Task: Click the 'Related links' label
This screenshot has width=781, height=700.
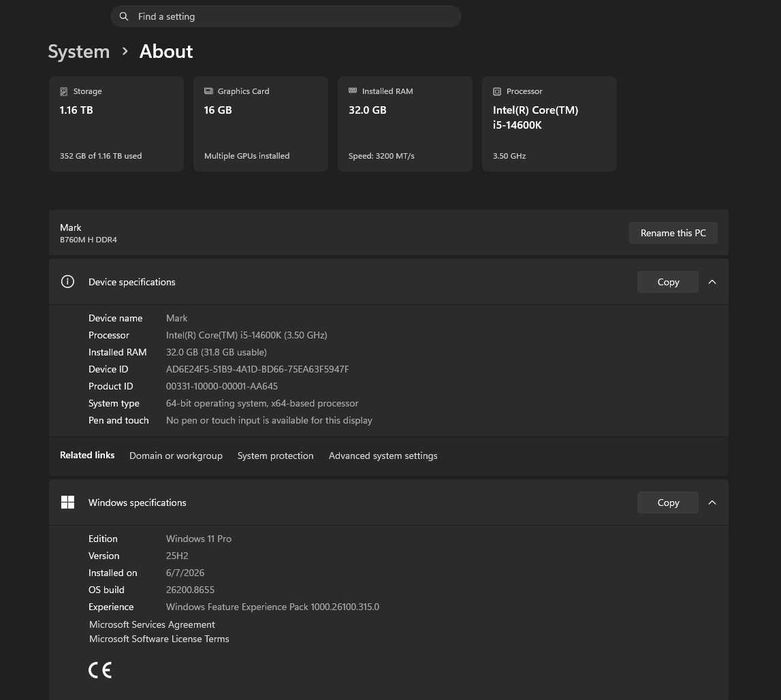Action: [x=87, y=455]
